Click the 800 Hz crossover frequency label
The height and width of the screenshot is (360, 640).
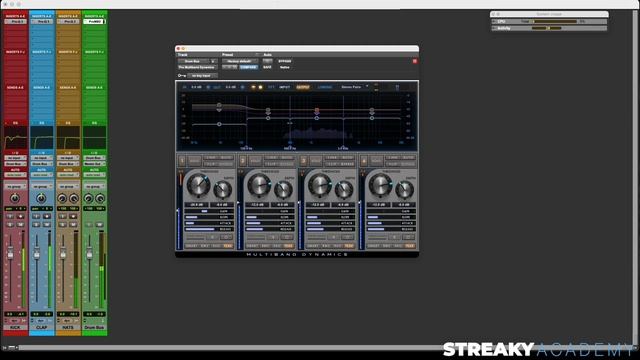[x=290, y=149]
